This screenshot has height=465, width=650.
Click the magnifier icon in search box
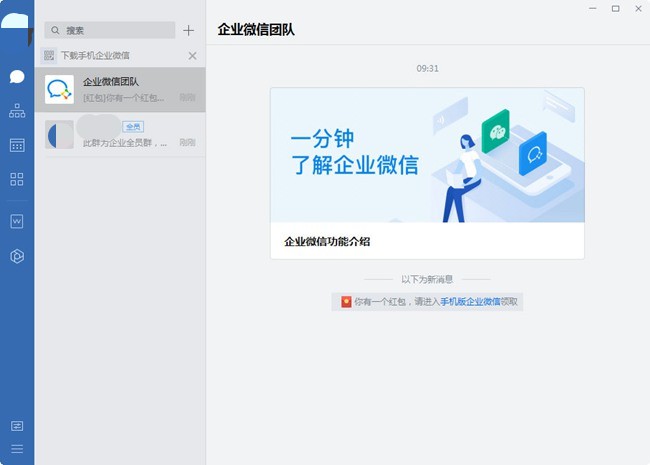[56, 30]
